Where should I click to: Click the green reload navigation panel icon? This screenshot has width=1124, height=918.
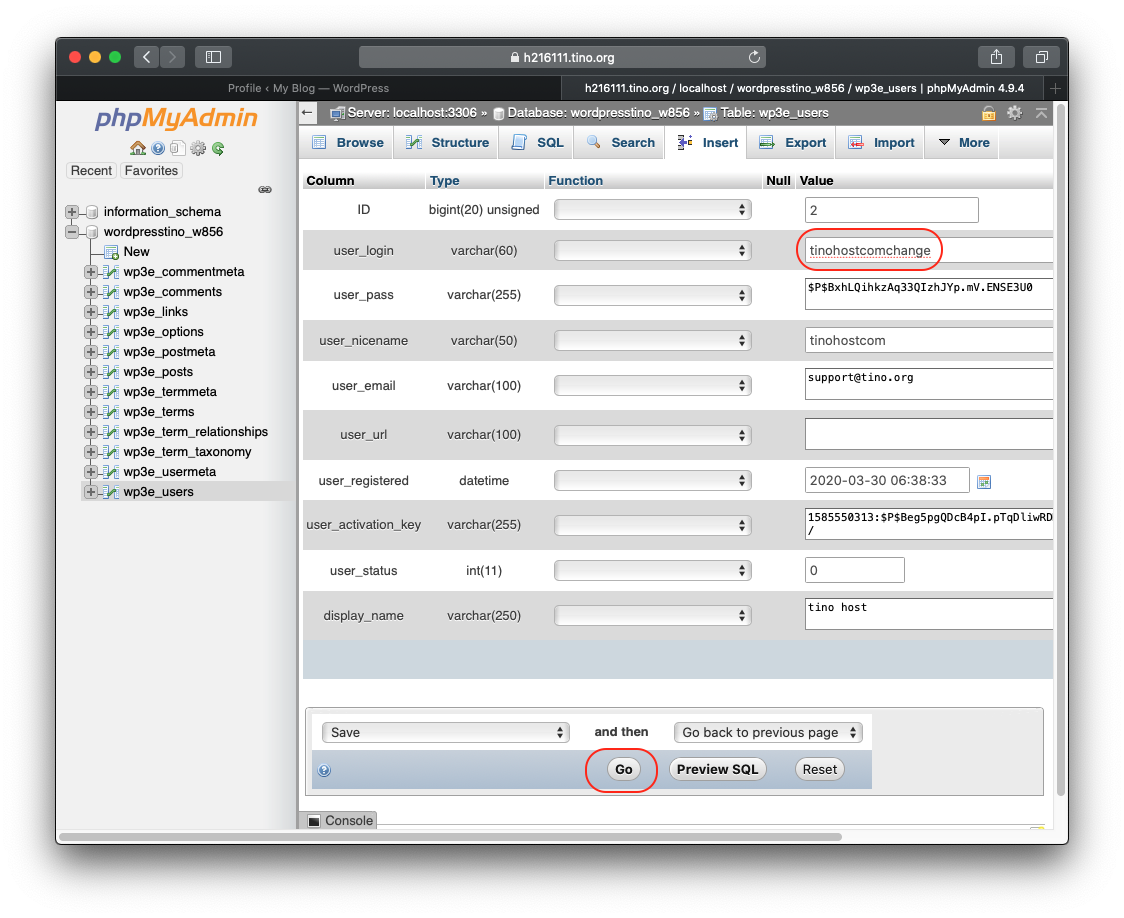217,148
